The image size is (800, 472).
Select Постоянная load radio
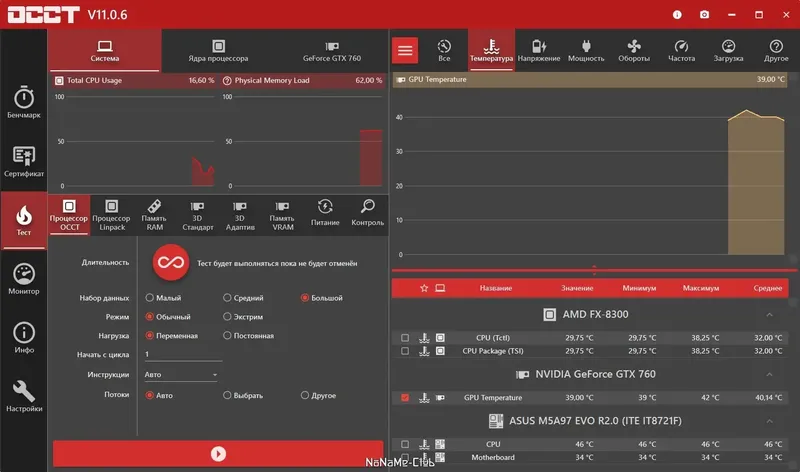point(227,335)
